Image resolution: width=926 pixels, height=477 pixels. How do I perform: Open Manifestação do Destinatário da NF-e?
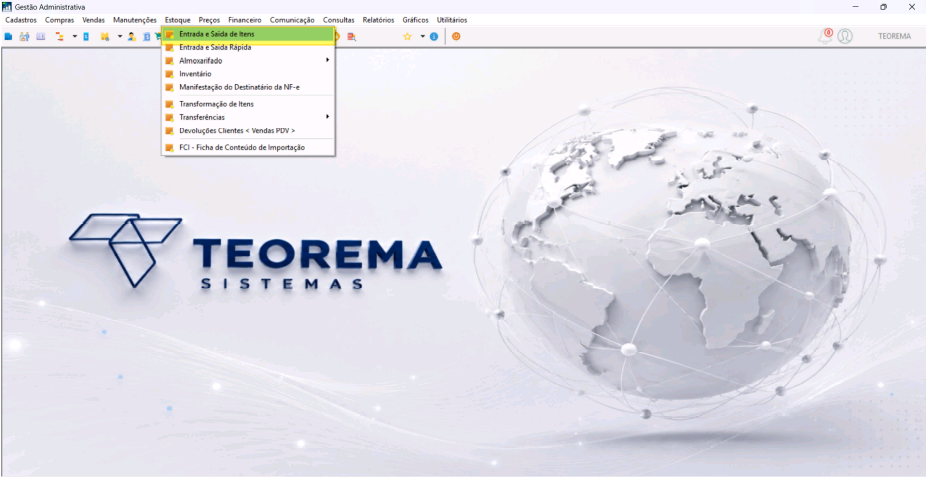click(x=248, y=87)
